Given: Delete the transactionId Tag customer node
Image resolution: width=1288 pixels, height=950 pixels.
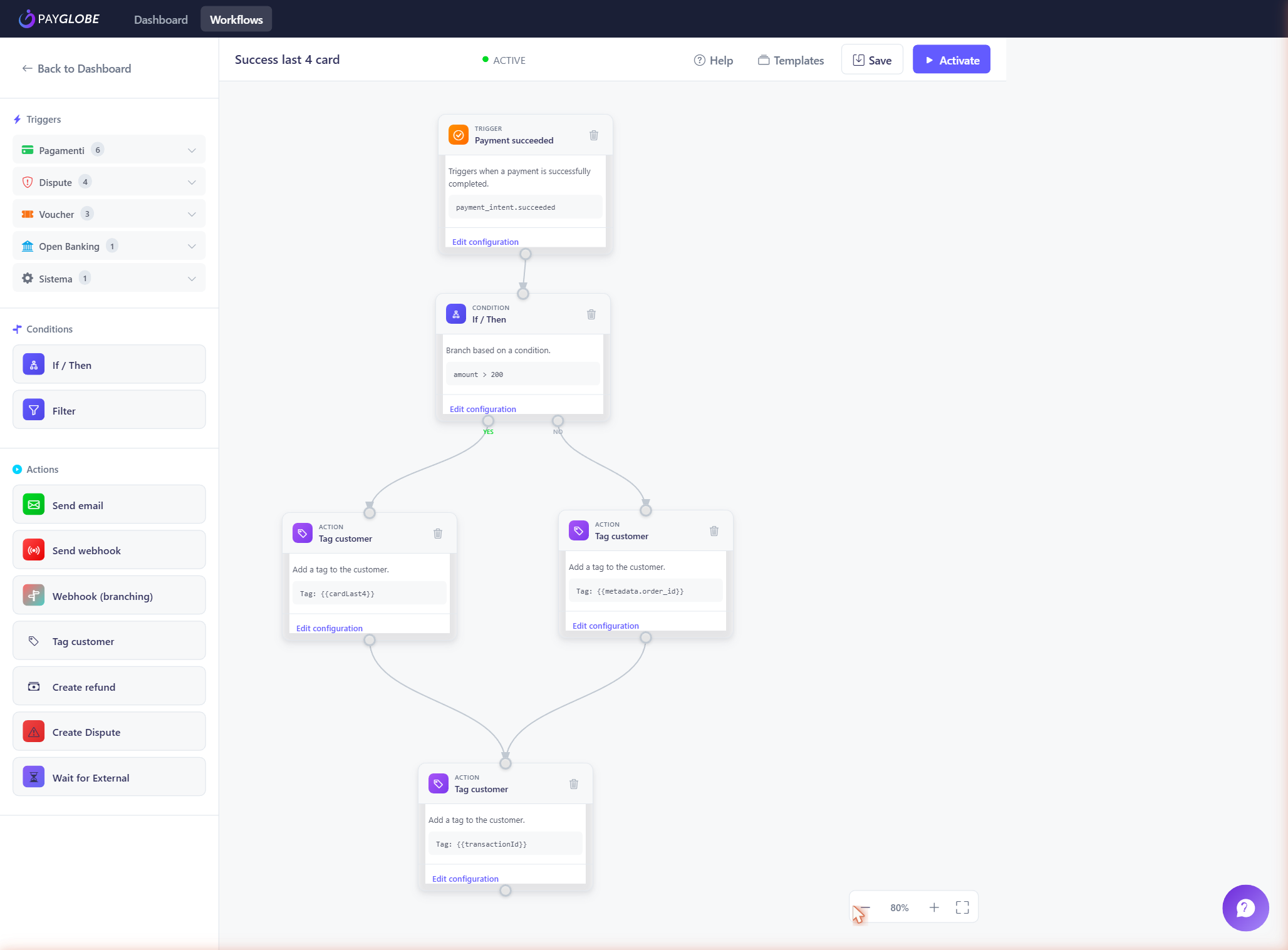Looking at the screenshot, I should [574, 784].
